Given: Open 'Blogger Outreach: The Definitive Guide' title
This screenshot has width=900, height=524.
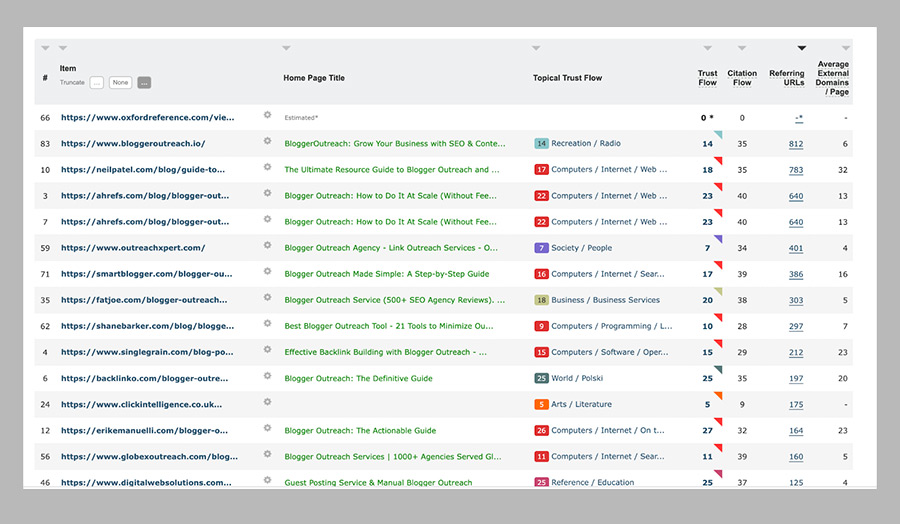Looking at the screenshot, I should [358, 379].
